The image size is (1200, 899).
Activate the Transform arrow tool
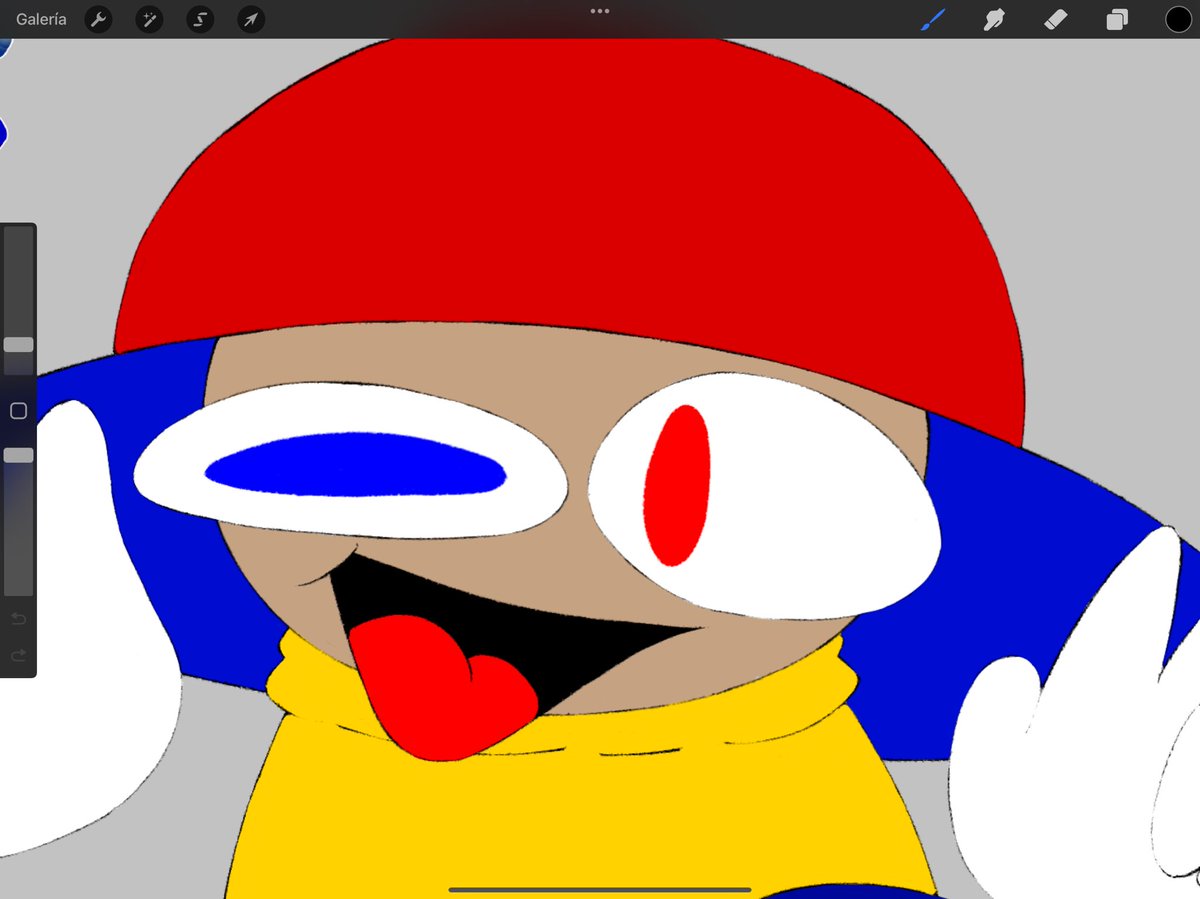point(251,19)
